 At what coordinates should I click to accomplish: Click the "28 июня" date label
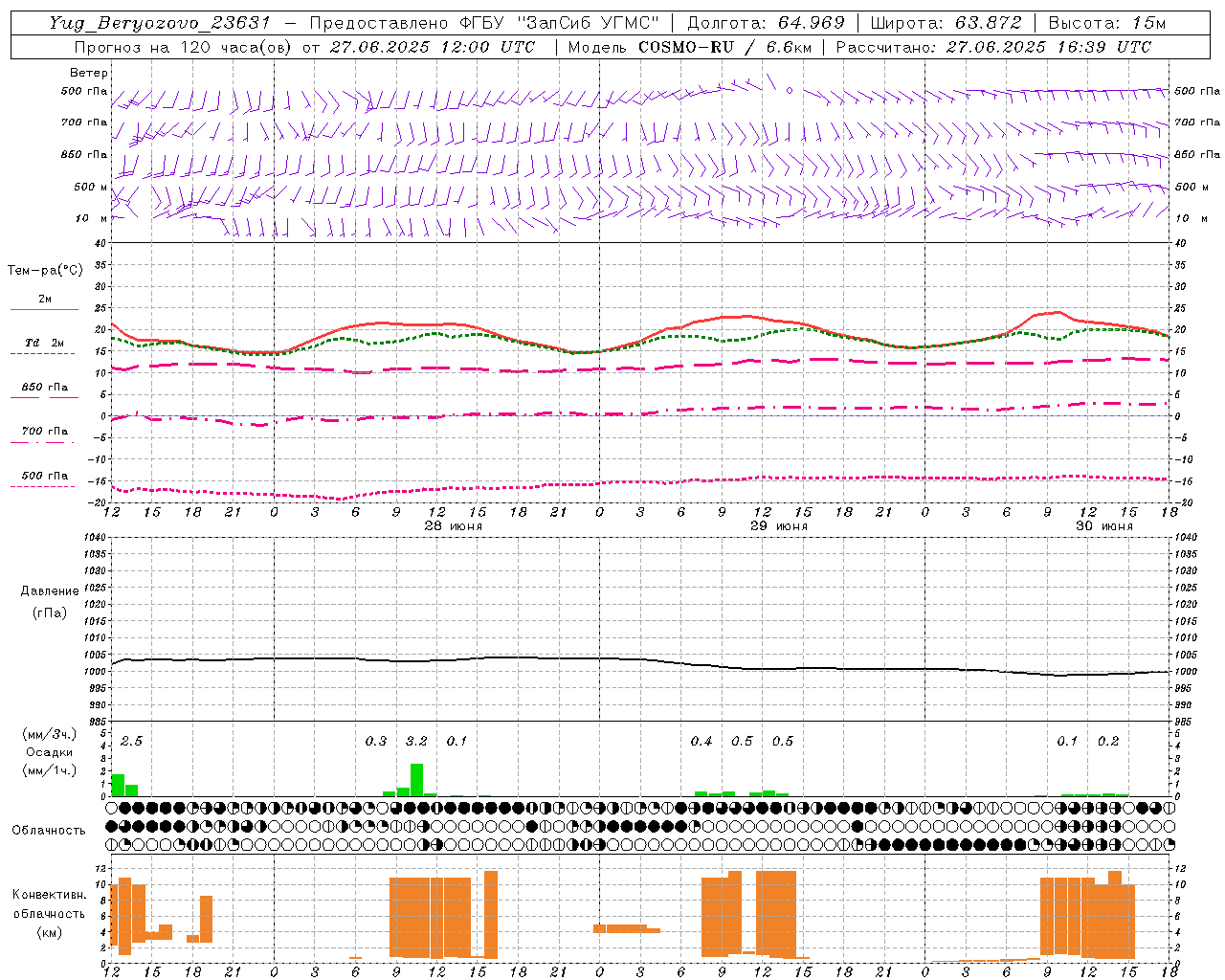point(454,526)
